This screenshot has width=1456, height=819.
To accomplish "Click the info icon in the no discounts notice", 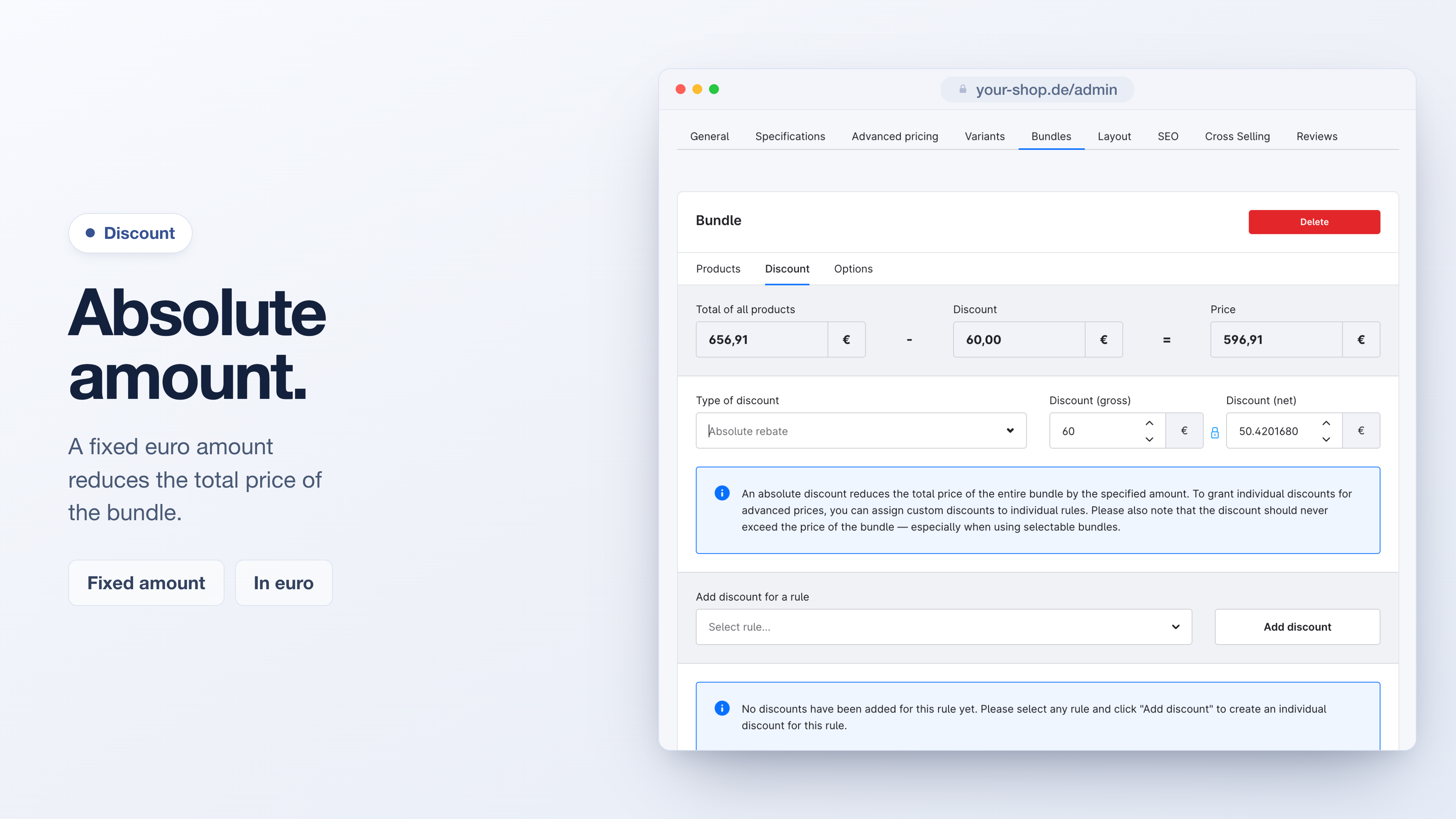I will [722, 708].
